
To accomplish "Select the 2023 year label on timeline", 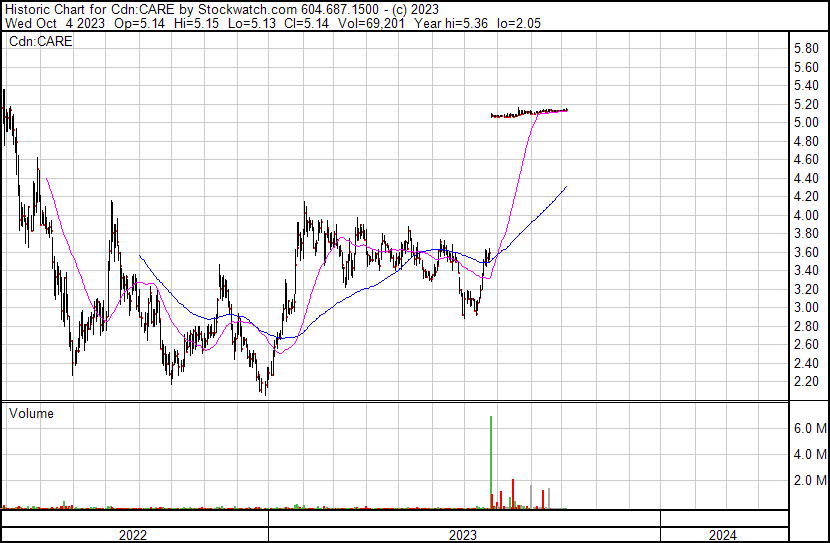I will [463, 535].
